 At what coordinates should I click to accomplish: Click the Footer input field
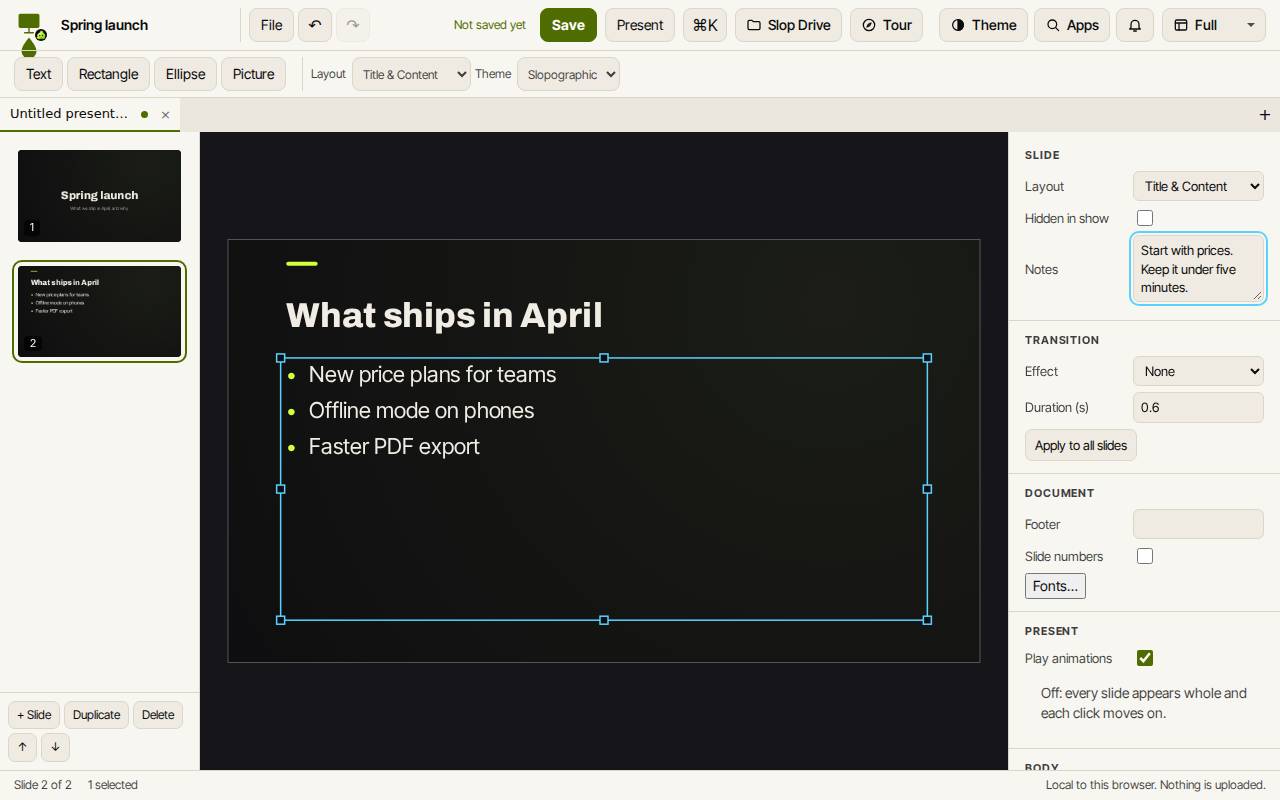coord(1198,524)
